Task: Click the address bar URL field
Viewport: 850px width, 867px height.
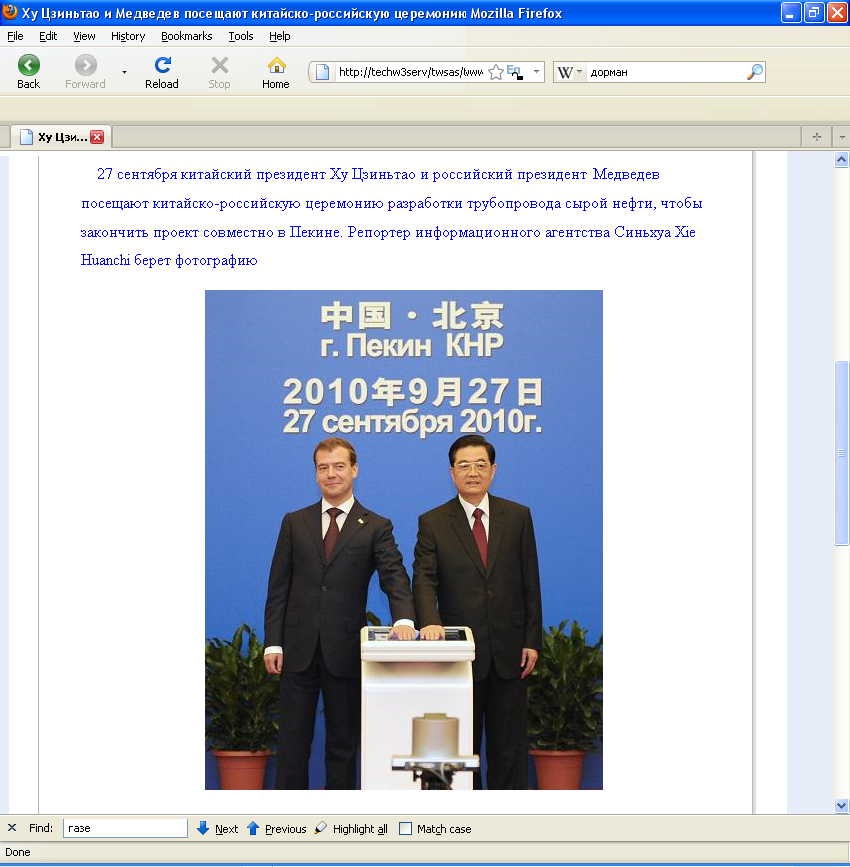Action: (x=410, y=72)
